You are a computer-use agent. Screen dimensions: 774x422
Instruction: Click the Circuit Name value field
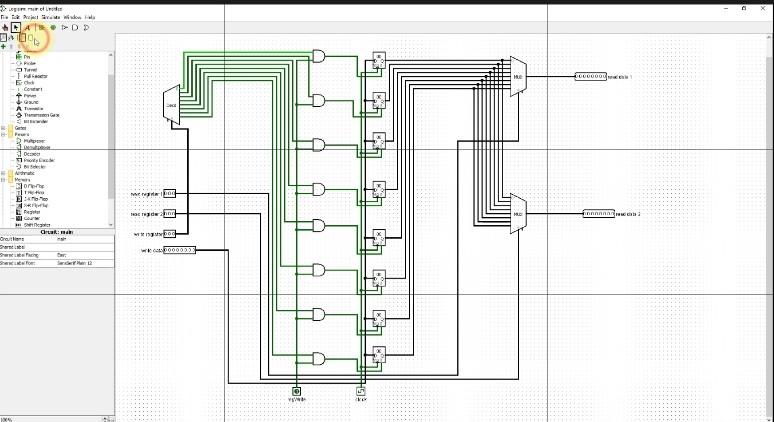[x=84, y=239]
